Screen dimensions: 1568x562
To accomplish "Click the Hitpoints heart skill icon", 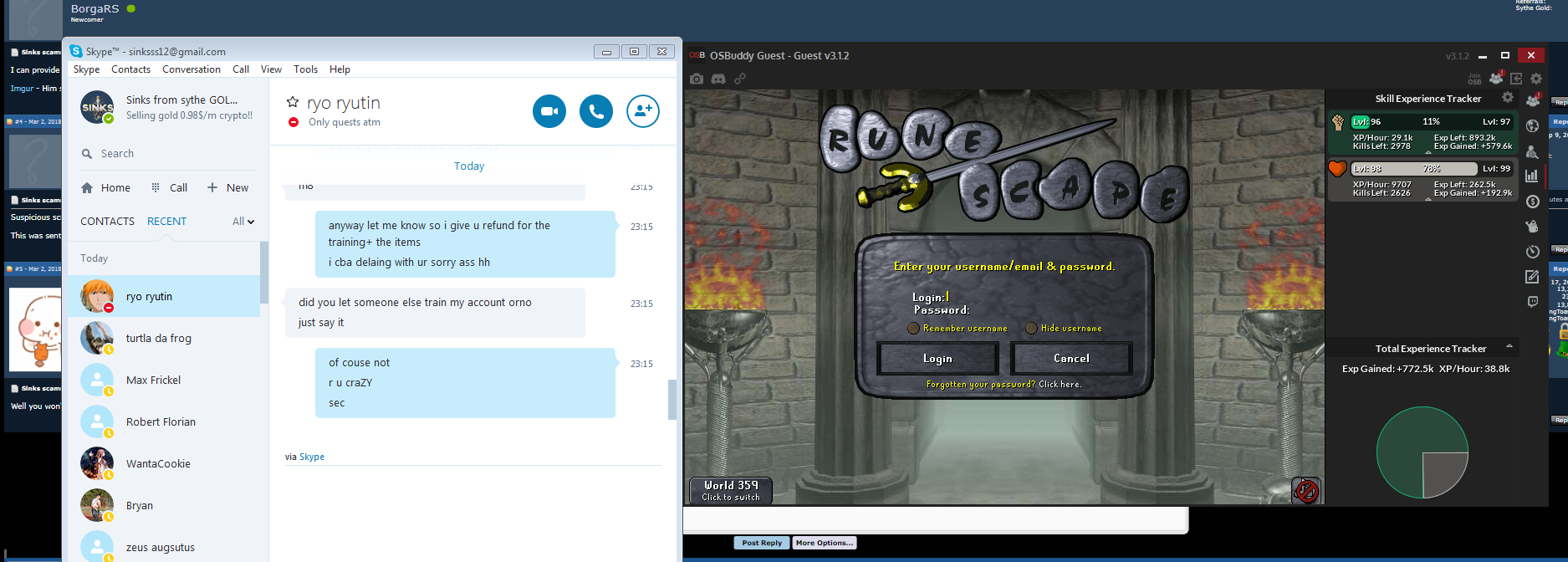I will (1337, 169).
